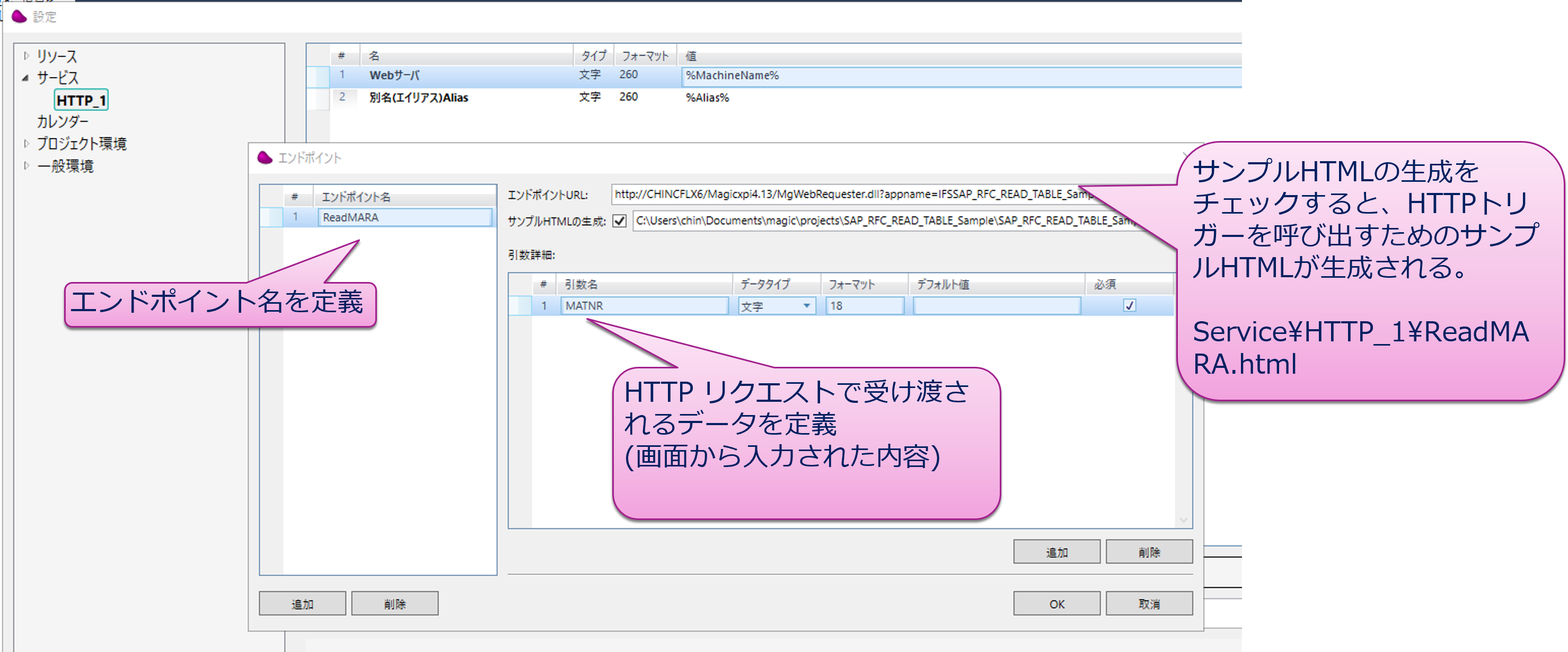Click the argument list scrollbar down arrow
Viewport: 1568px width, 652px height.
[1183, 520]
